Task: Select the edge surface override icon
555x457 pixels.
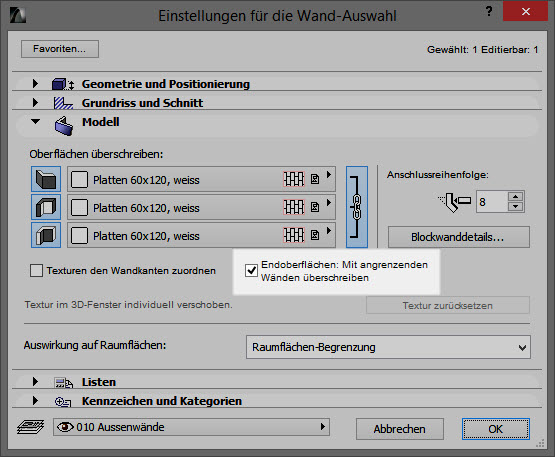Action: pyautogui.click(x=46, y=207)
